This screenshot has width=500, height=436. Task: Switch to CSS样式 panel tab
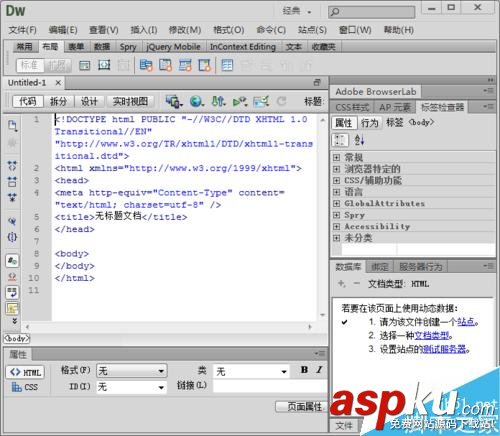tap(352, 107)
